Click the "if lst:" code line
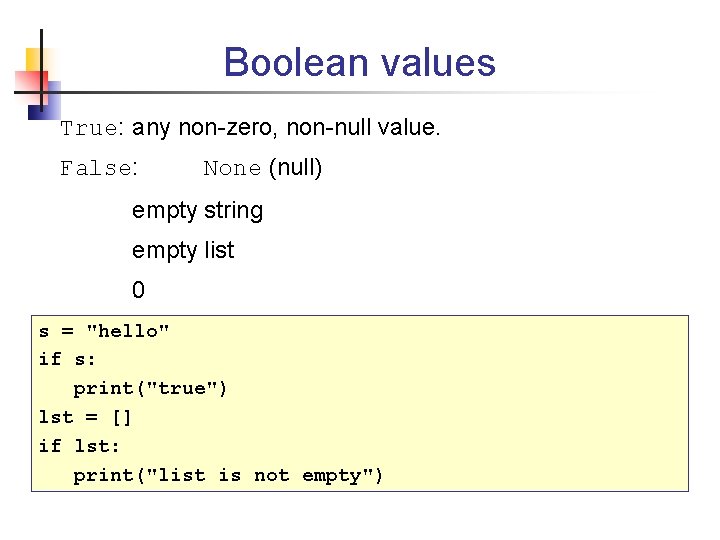Viewport: 720px width, 540px height. point(79,445)
